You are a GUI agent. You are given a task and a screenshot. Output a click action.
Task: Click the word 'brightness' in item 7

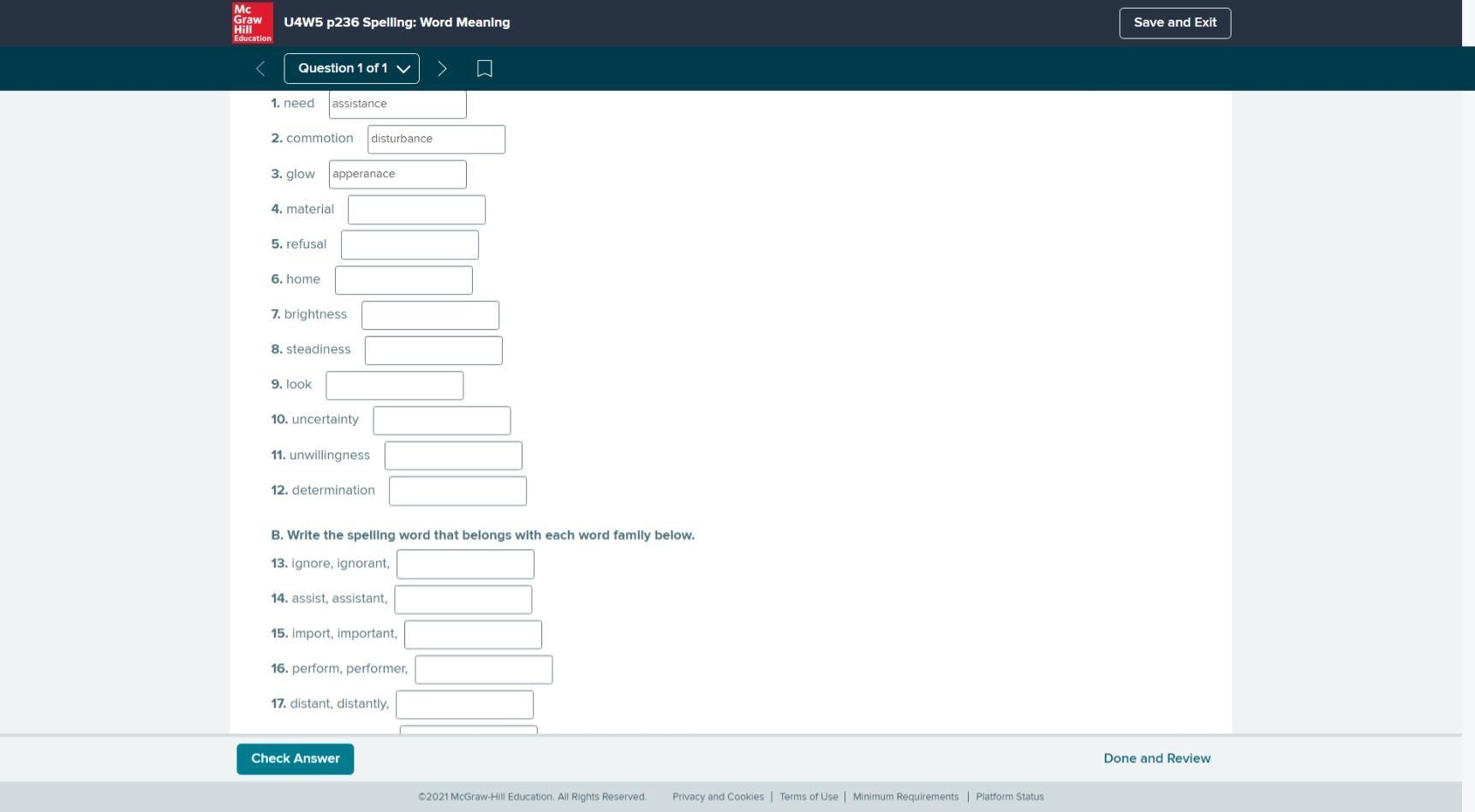tap(315, 314)
